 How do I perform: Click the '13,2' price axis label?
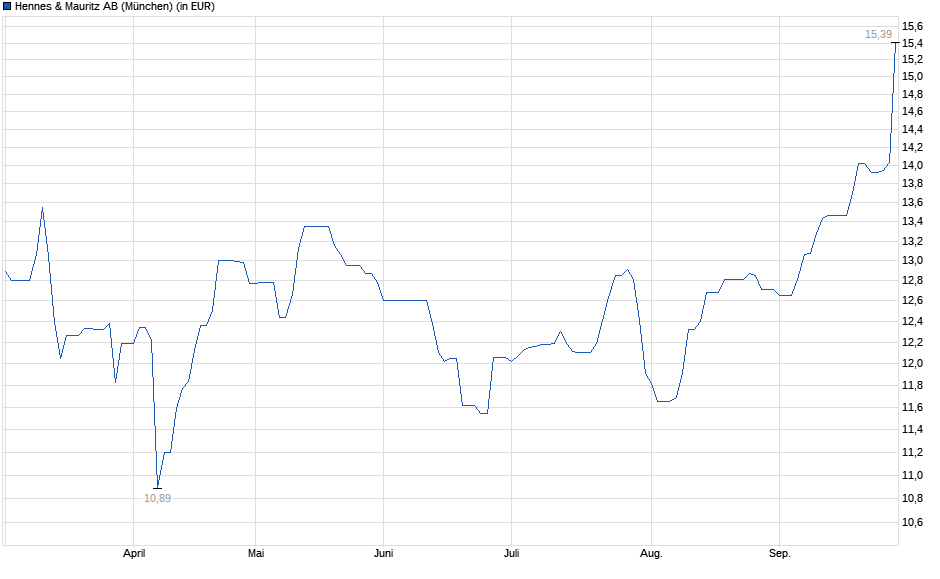tap(912, 242)
